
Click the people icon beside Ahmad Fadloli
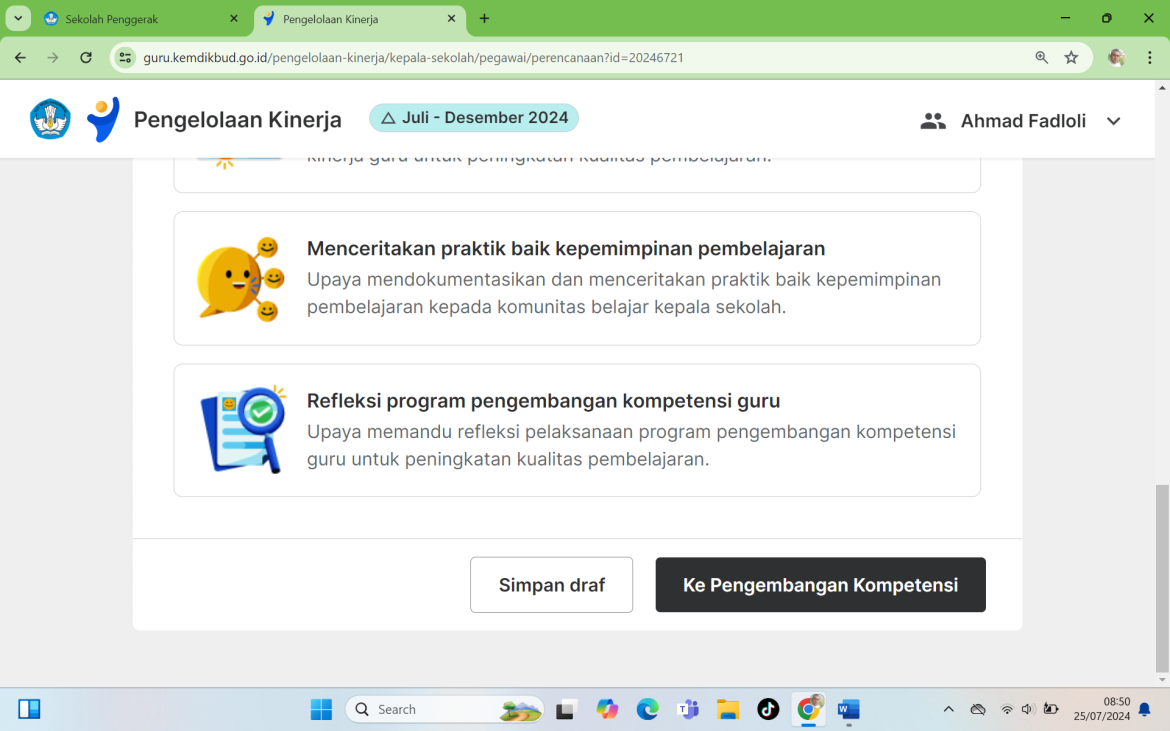tap(932, 120)
